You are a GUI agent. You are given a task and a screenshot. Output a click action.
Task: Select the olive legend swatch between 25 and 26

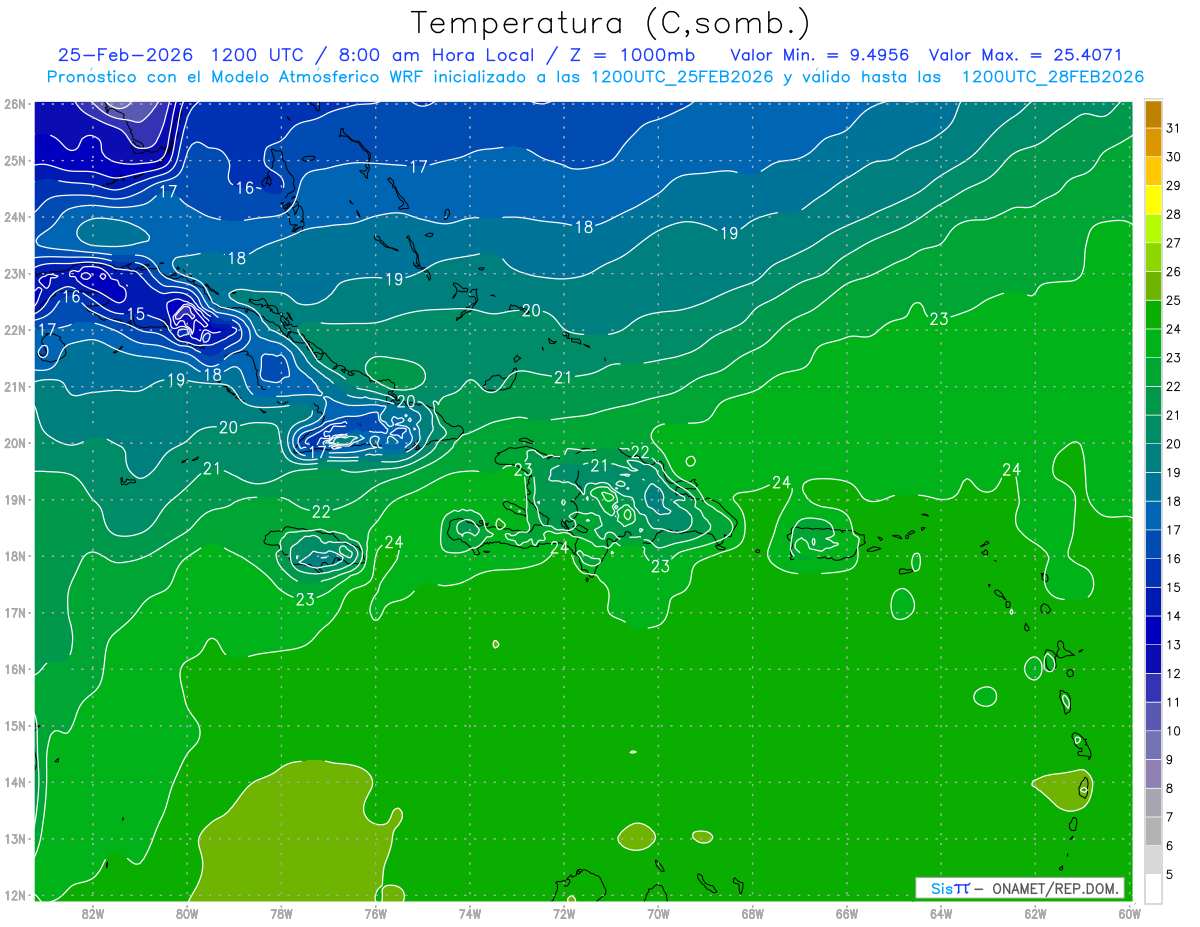(x=1153, y=286)
